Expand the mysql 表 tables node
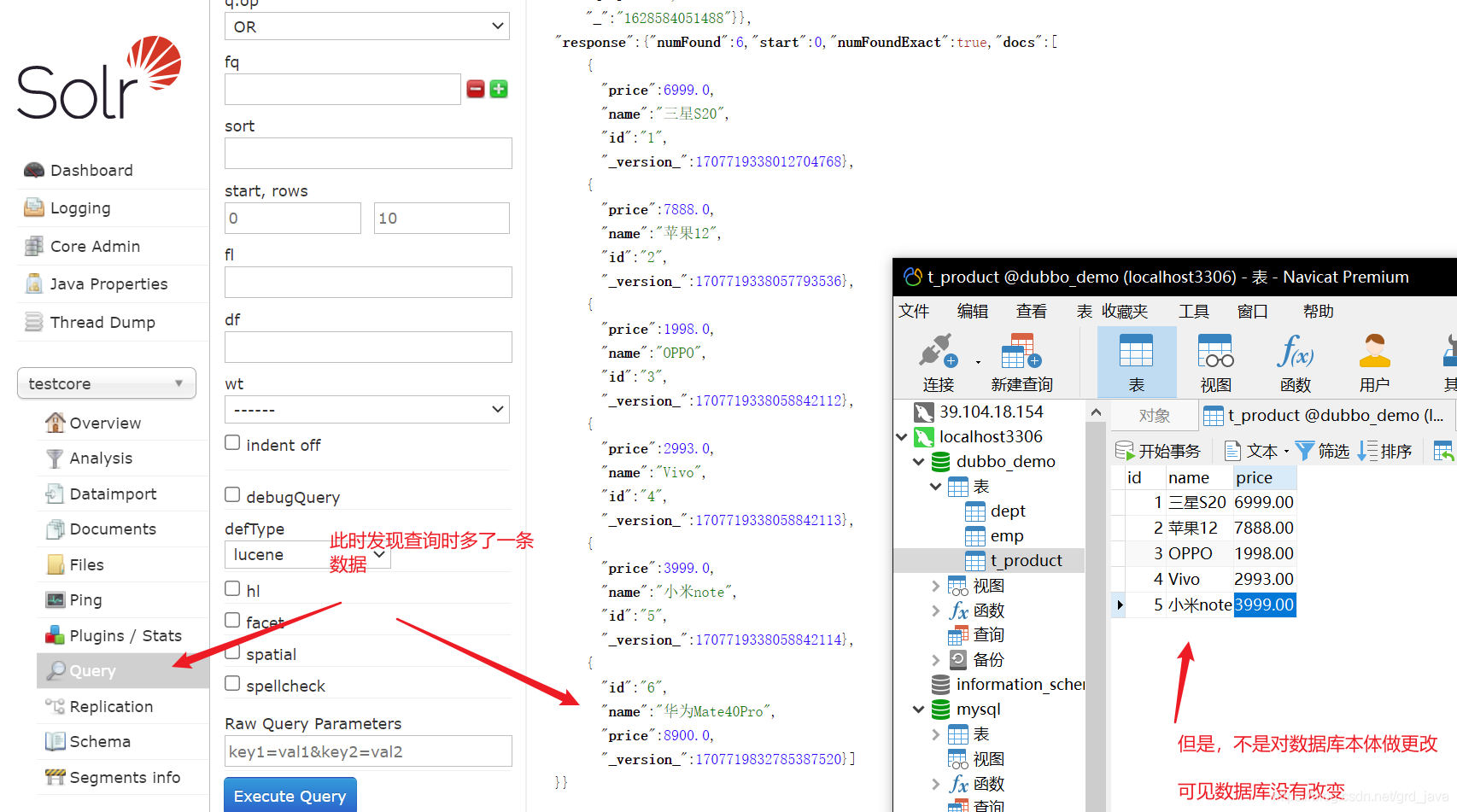Viewport: 1457px width, 812px height. coord(936,734)
